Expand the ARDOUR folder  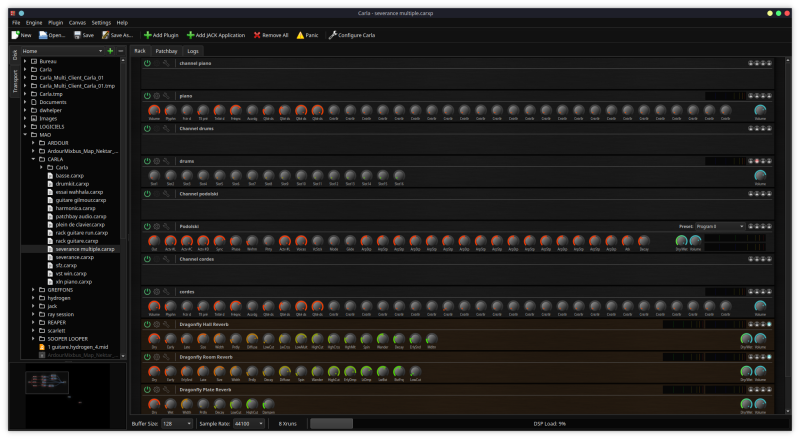coord(34,143)
